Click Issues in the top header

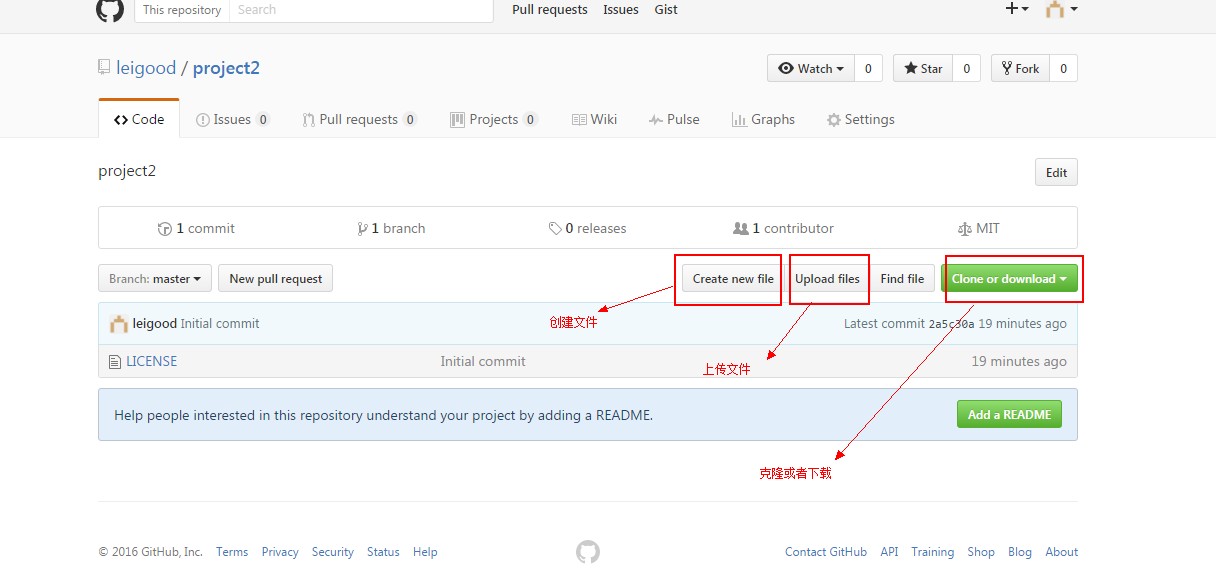tap(621, 9)
